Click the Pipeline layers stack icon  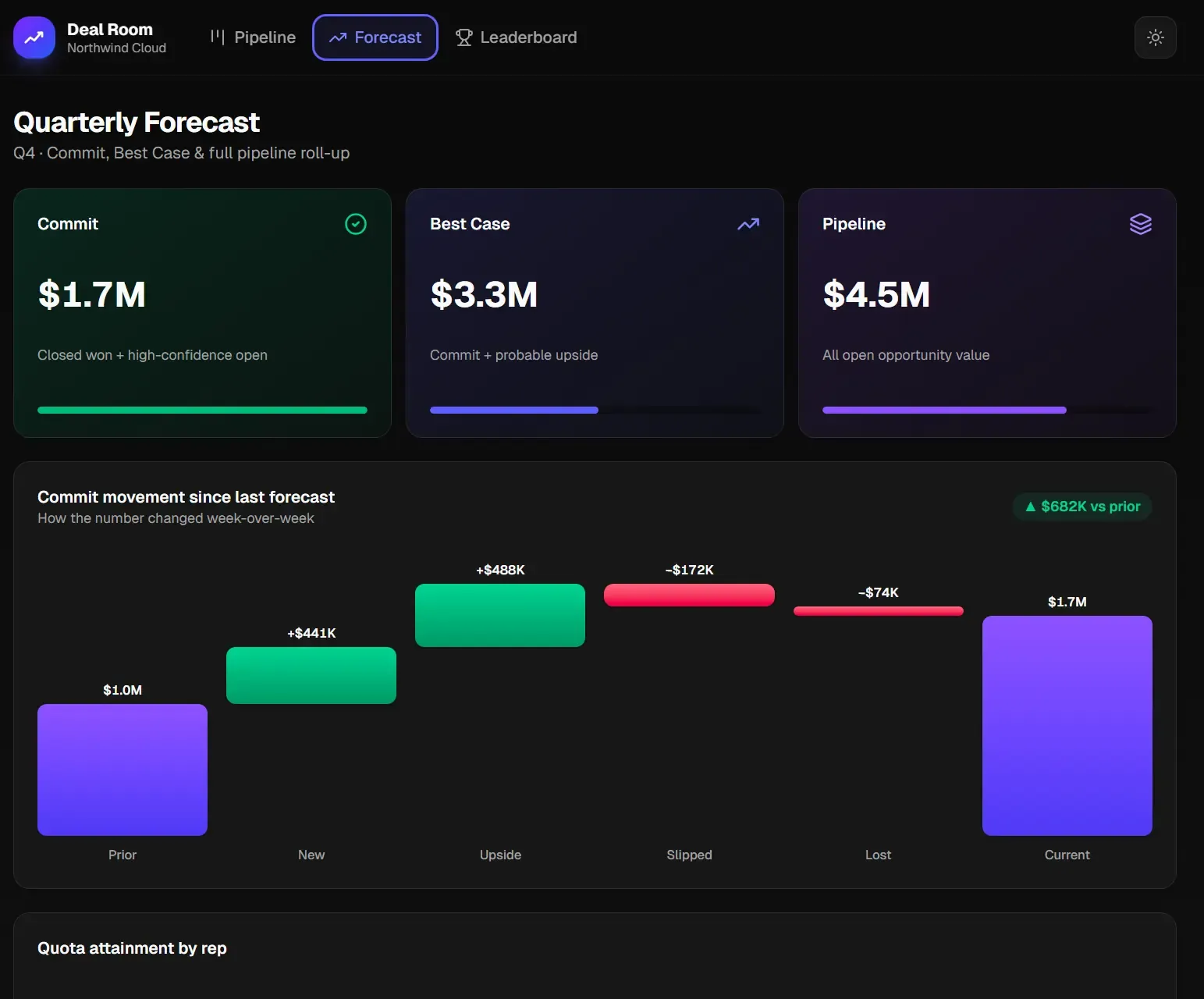[1141, 224]
